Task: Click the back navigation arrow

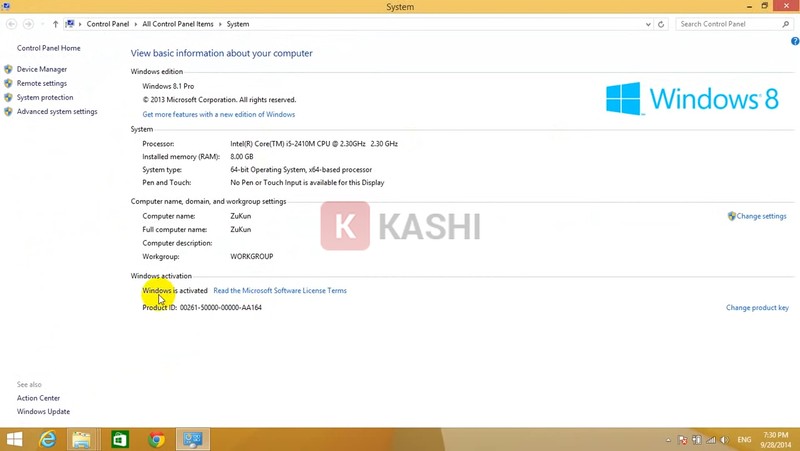Action: click(x=10, y=24)
